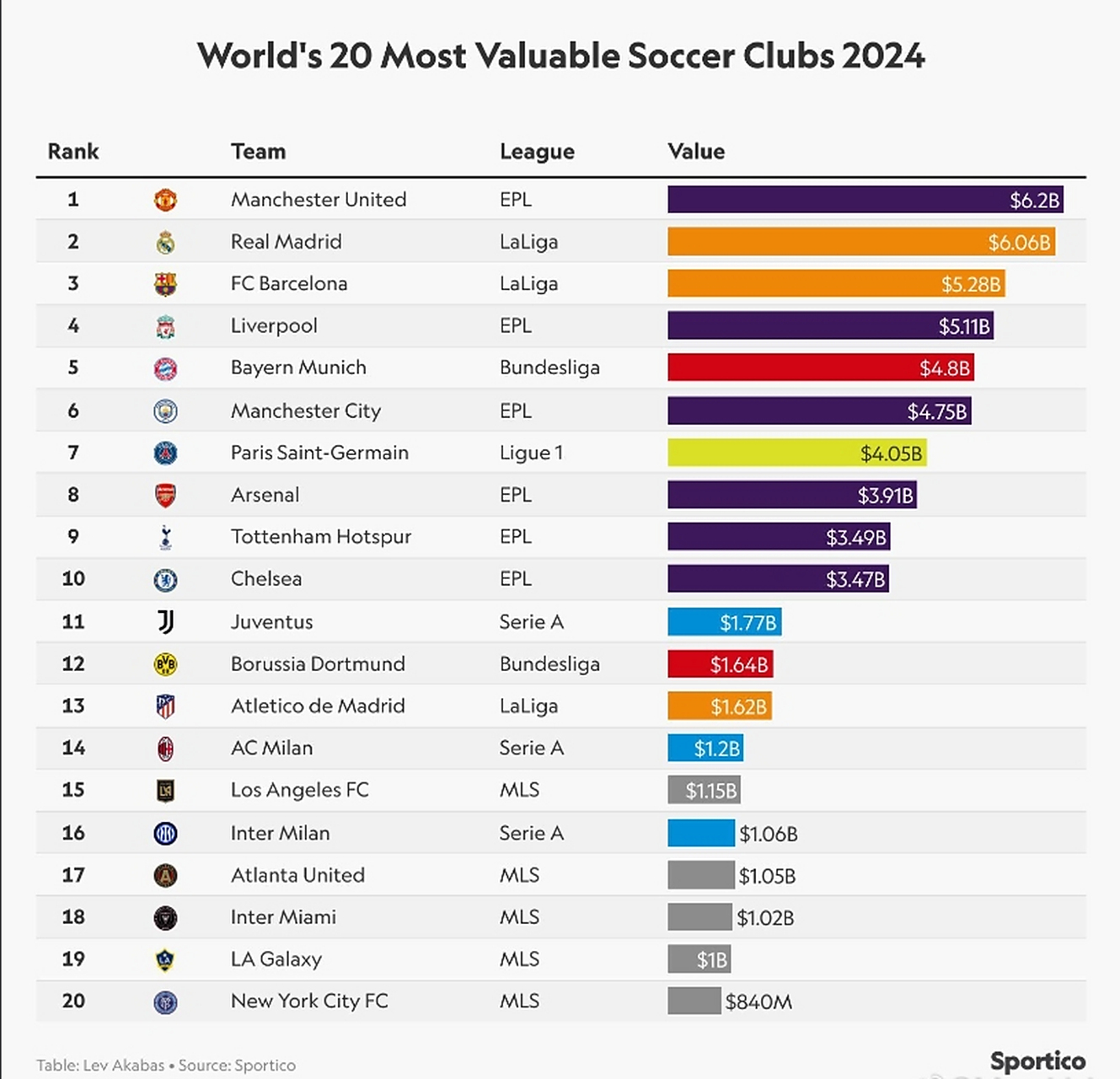Click the Liverpool club crest
Viewport: 1120px width, 1079px height.
point(165,326)
